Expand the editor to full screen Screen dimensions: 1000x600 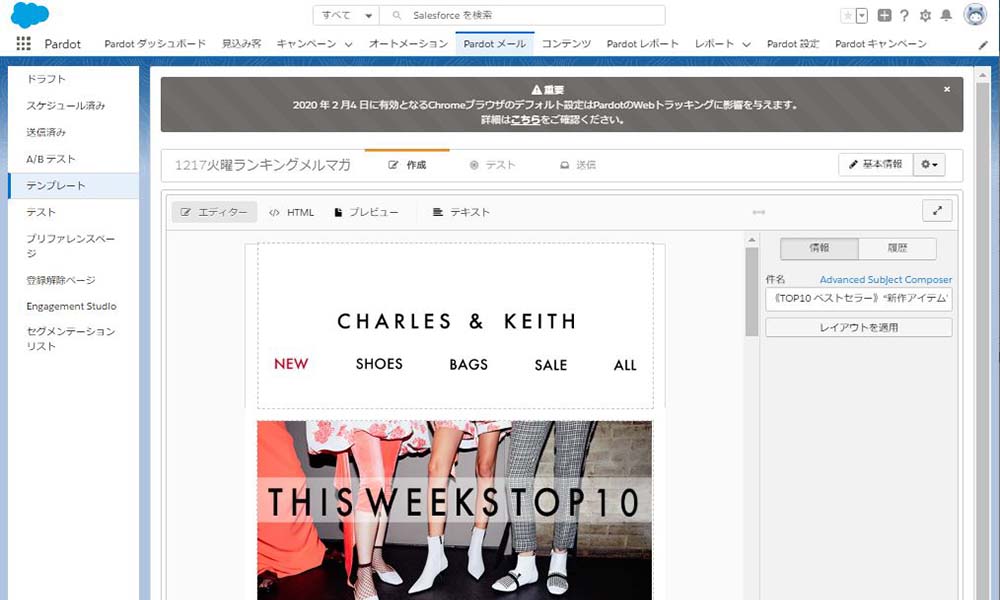click(937, 210)
